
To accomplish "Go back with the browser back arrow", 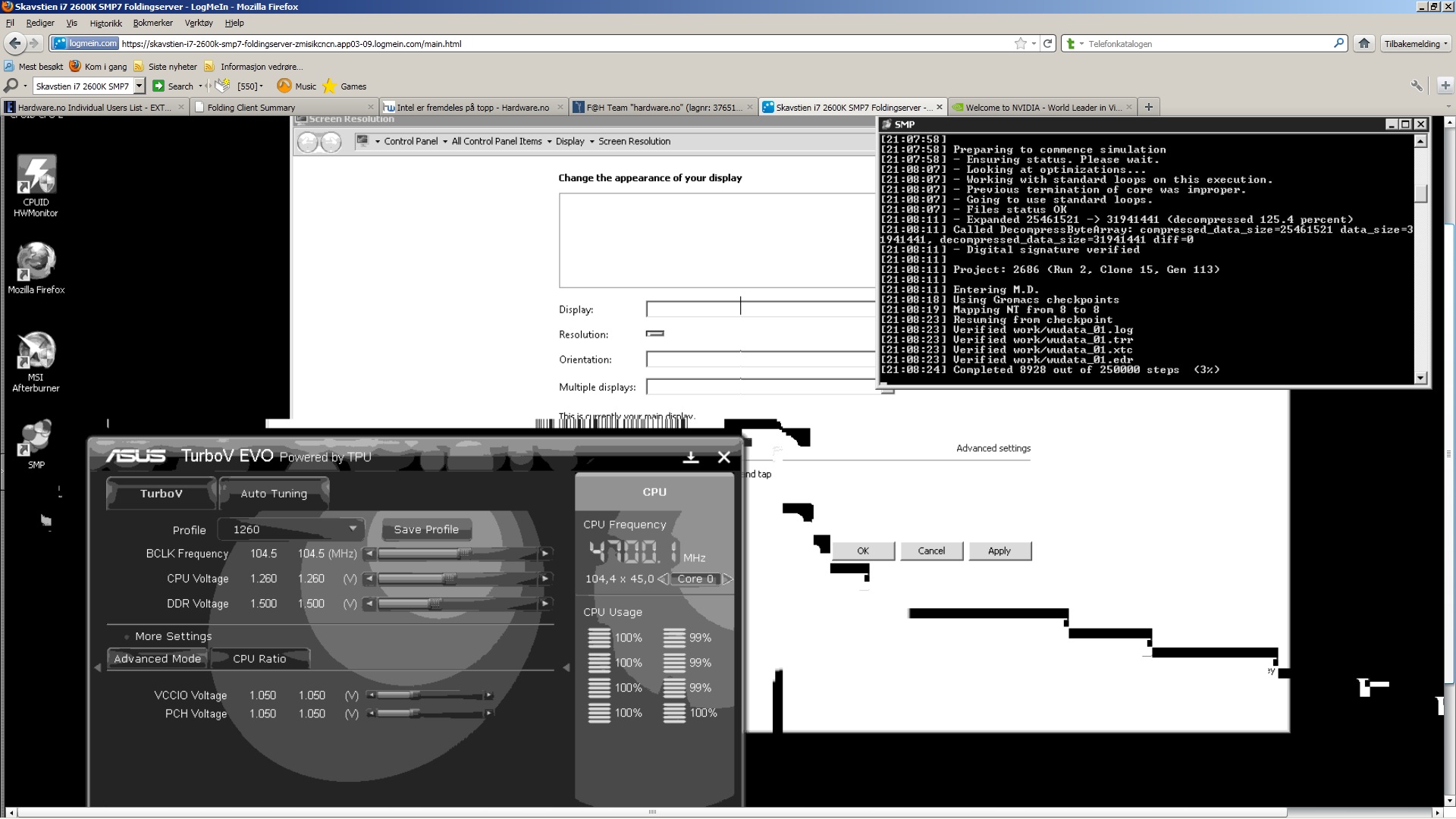I will 14,43.
